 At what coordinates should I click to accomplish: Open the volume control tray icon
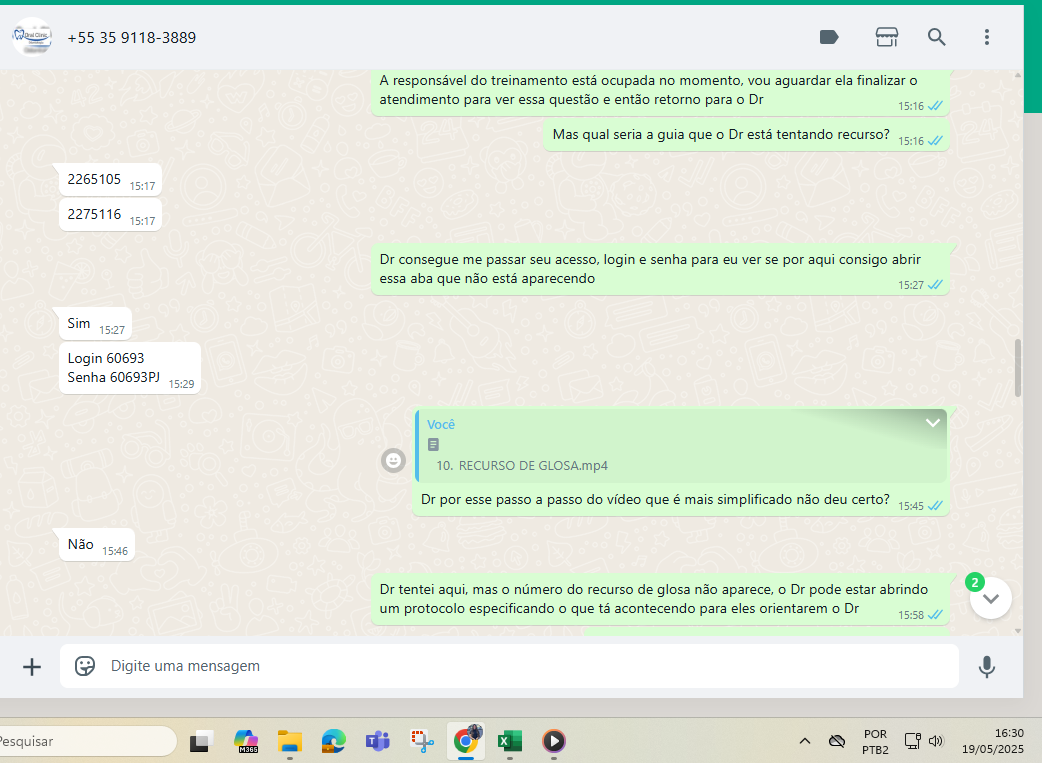[x=936, y=741]
